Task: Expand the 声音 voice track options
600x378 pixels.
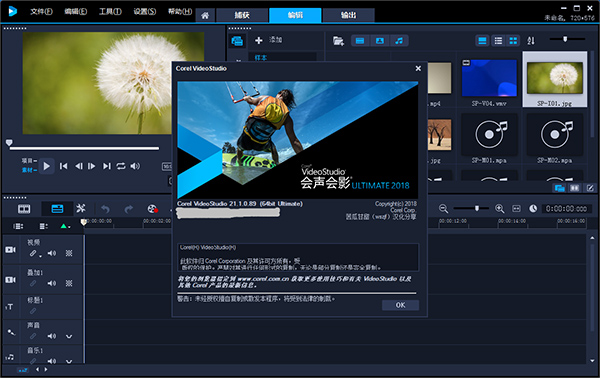Action: tap(69, 336)
